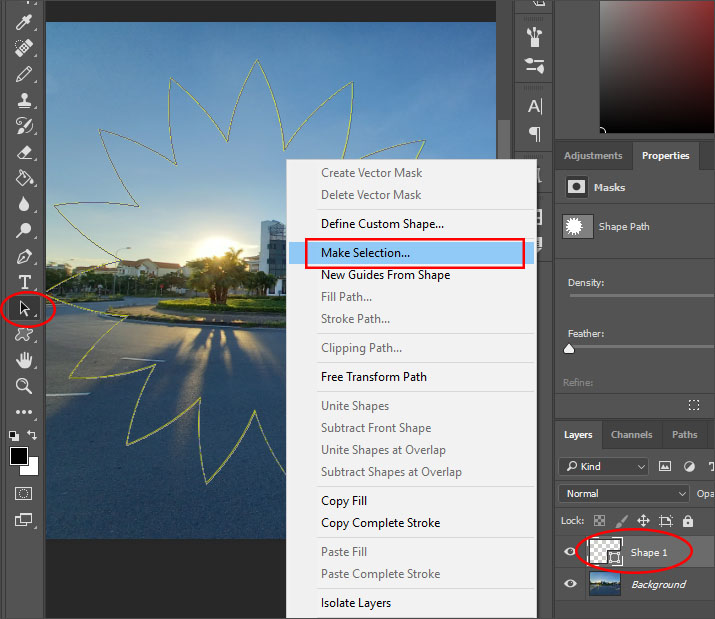Open the Character panel icon
This screenshot has width=715, height=619.
pyautogui.click(x=535, y=106)
